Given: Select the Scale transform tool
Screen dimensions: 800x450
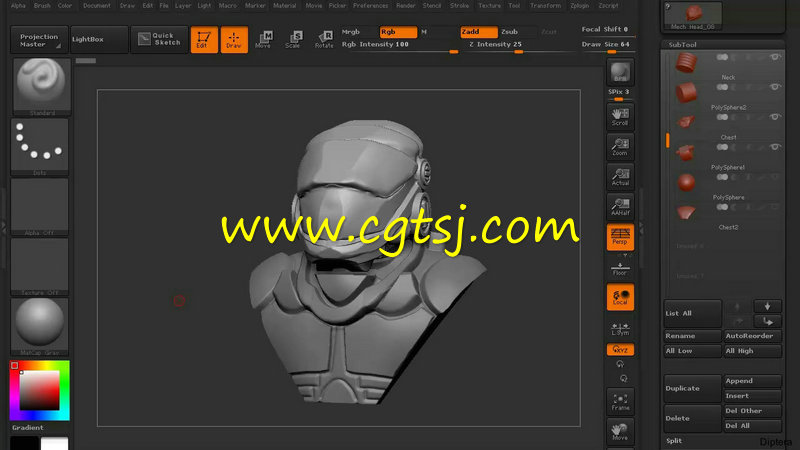Looking at the screenshot, I should pyautogui.click(x=293, y=39).
